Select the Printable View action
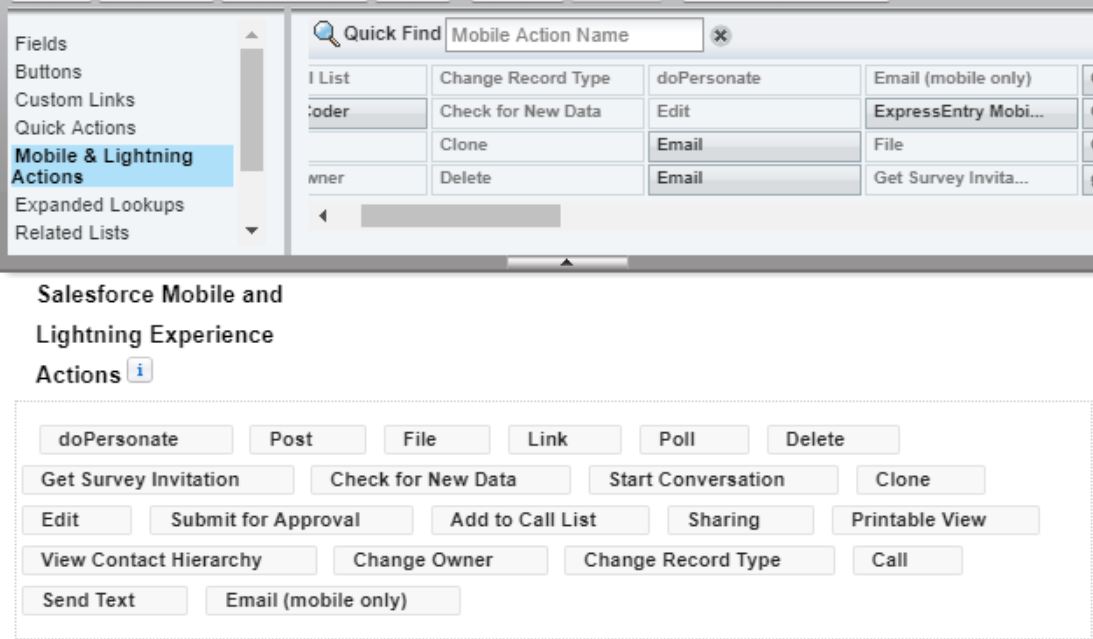1093x639 pixels. point(935,521)
